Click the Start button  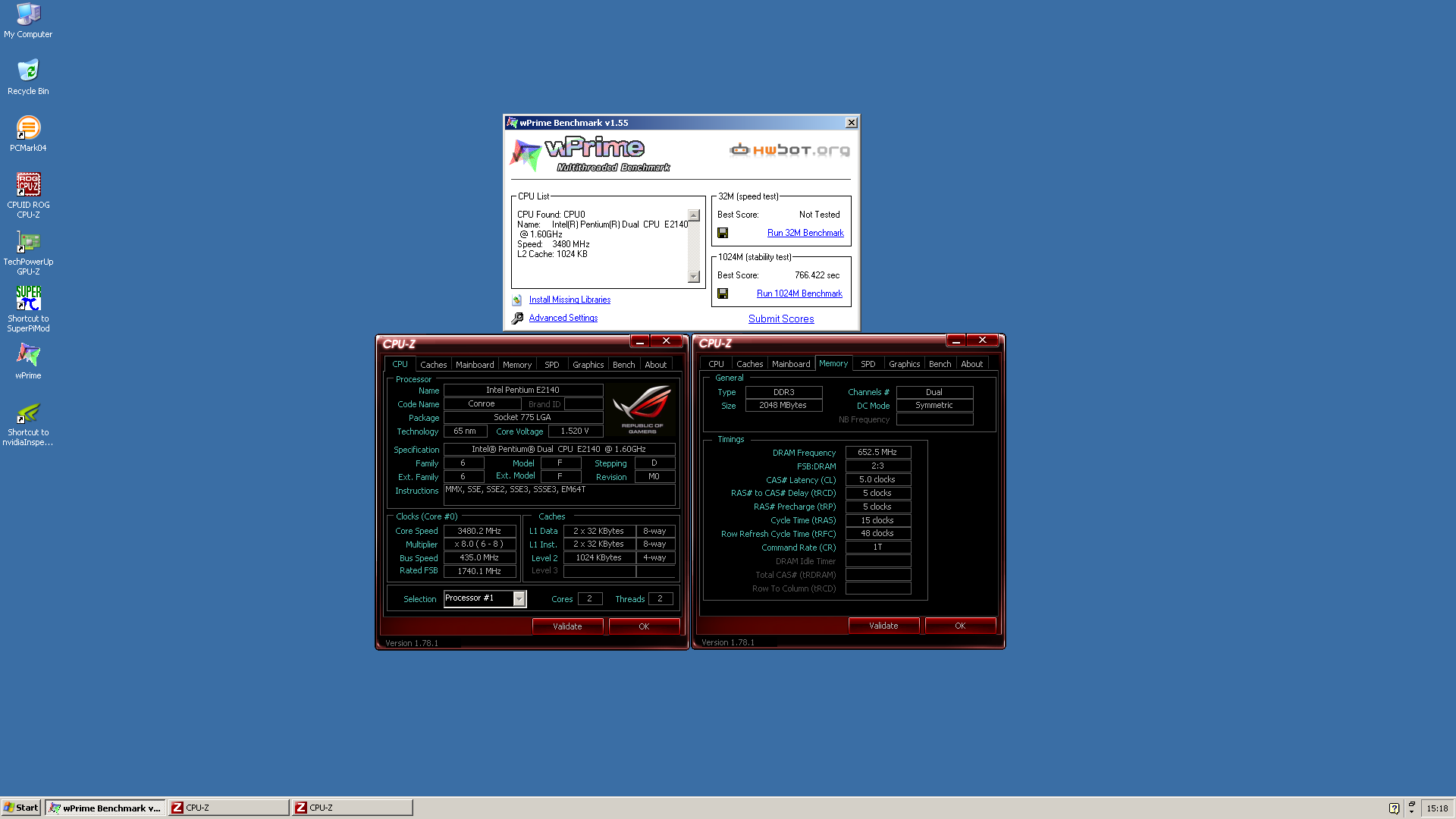20,808
